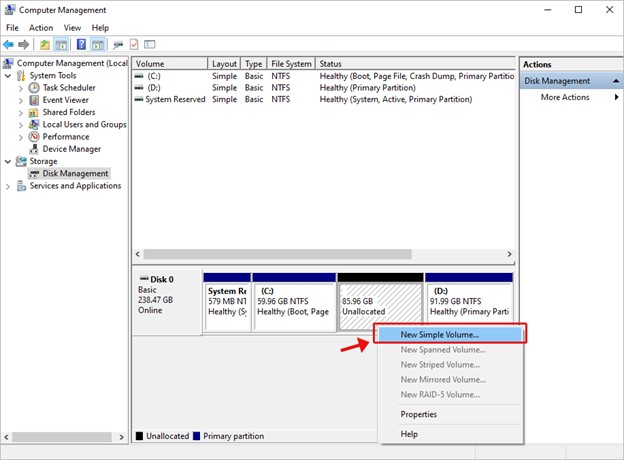Click the black Unallocated legend swatch
Image resolution: width=624 pixels, height=460 pixels.
[x=139, y=436]
